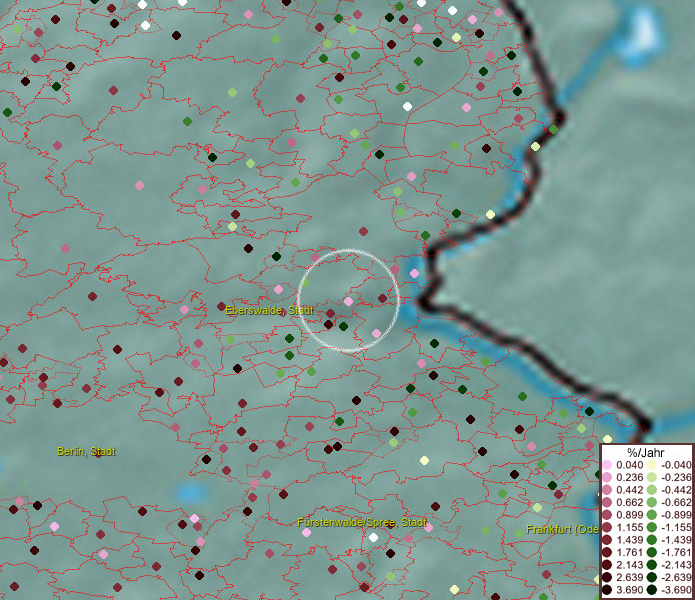Click the 0.442 legend color swatch
The height and width of the screenshot is (600, 695).
click(607, 490)
